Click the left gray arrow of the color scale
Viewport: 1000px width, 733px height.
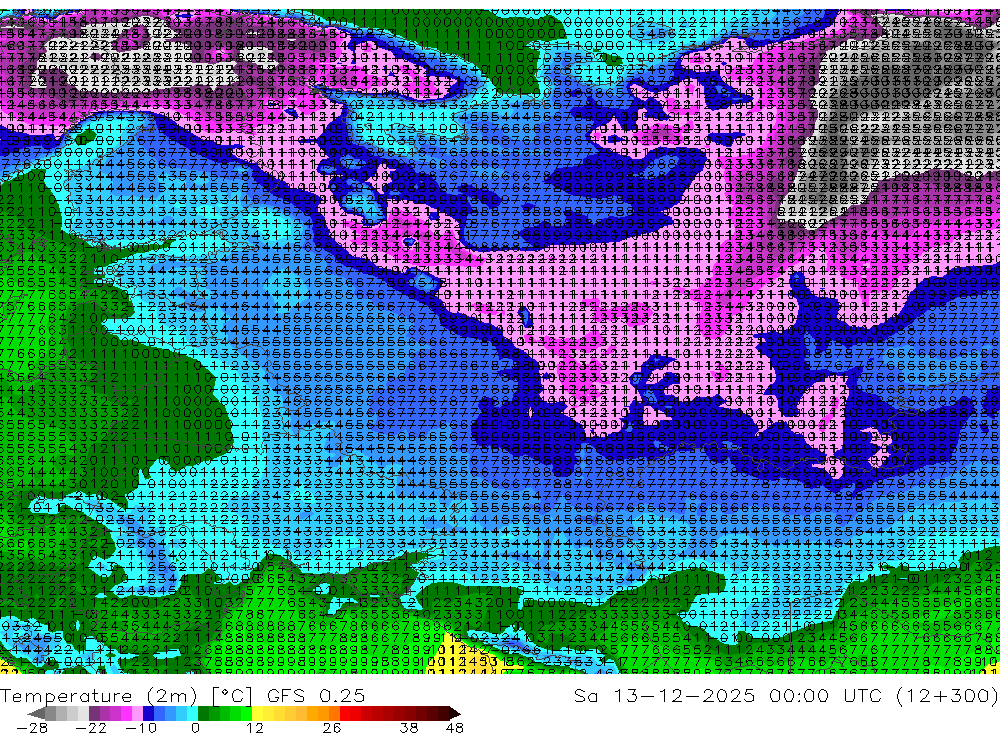tap(36, 713)
